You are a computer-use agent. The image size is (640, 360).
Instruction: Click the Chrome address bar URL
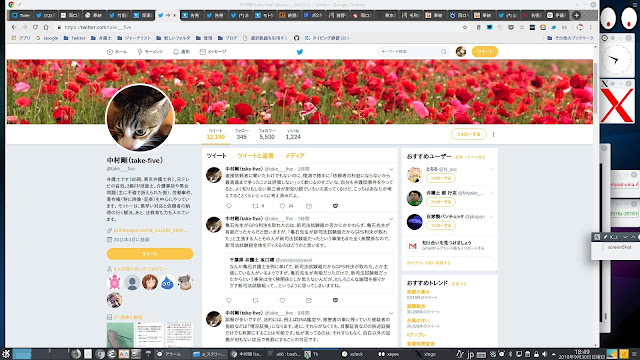[98, 27]
